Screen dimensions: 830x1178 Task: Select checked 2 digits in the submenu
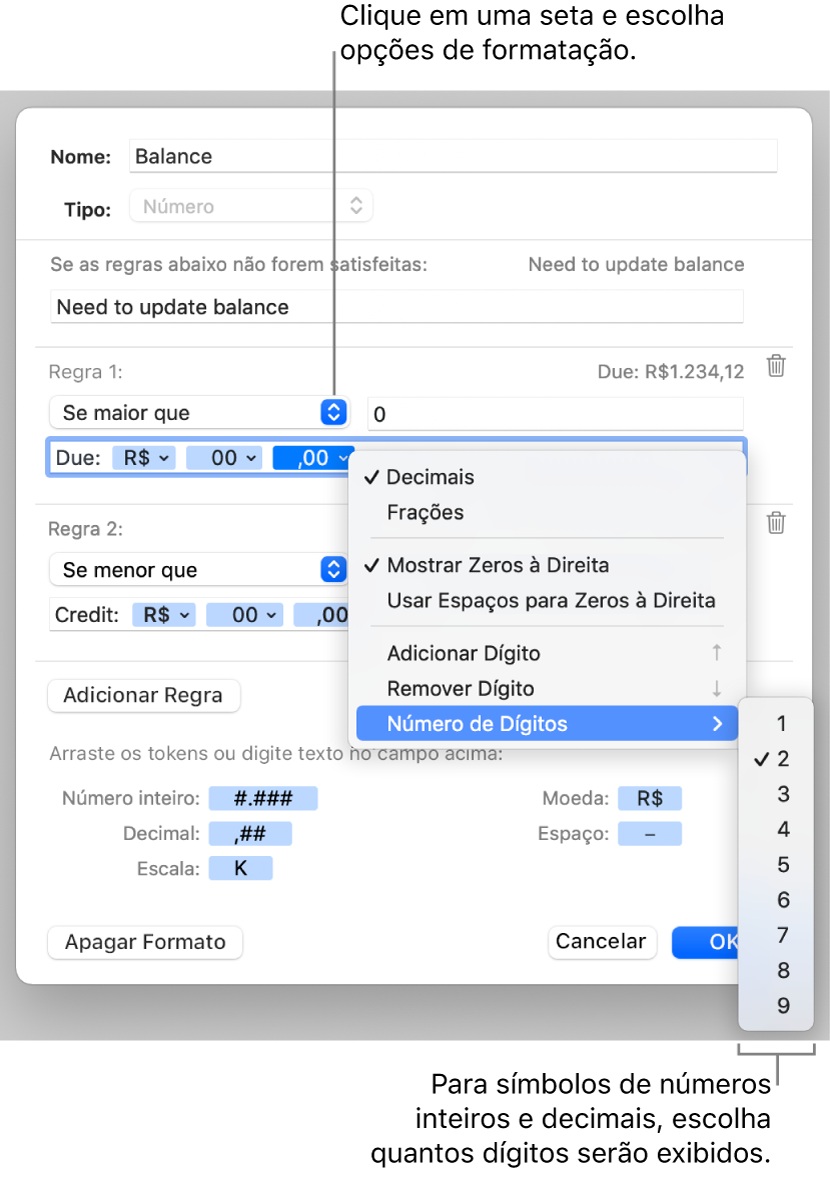point(777,759)
